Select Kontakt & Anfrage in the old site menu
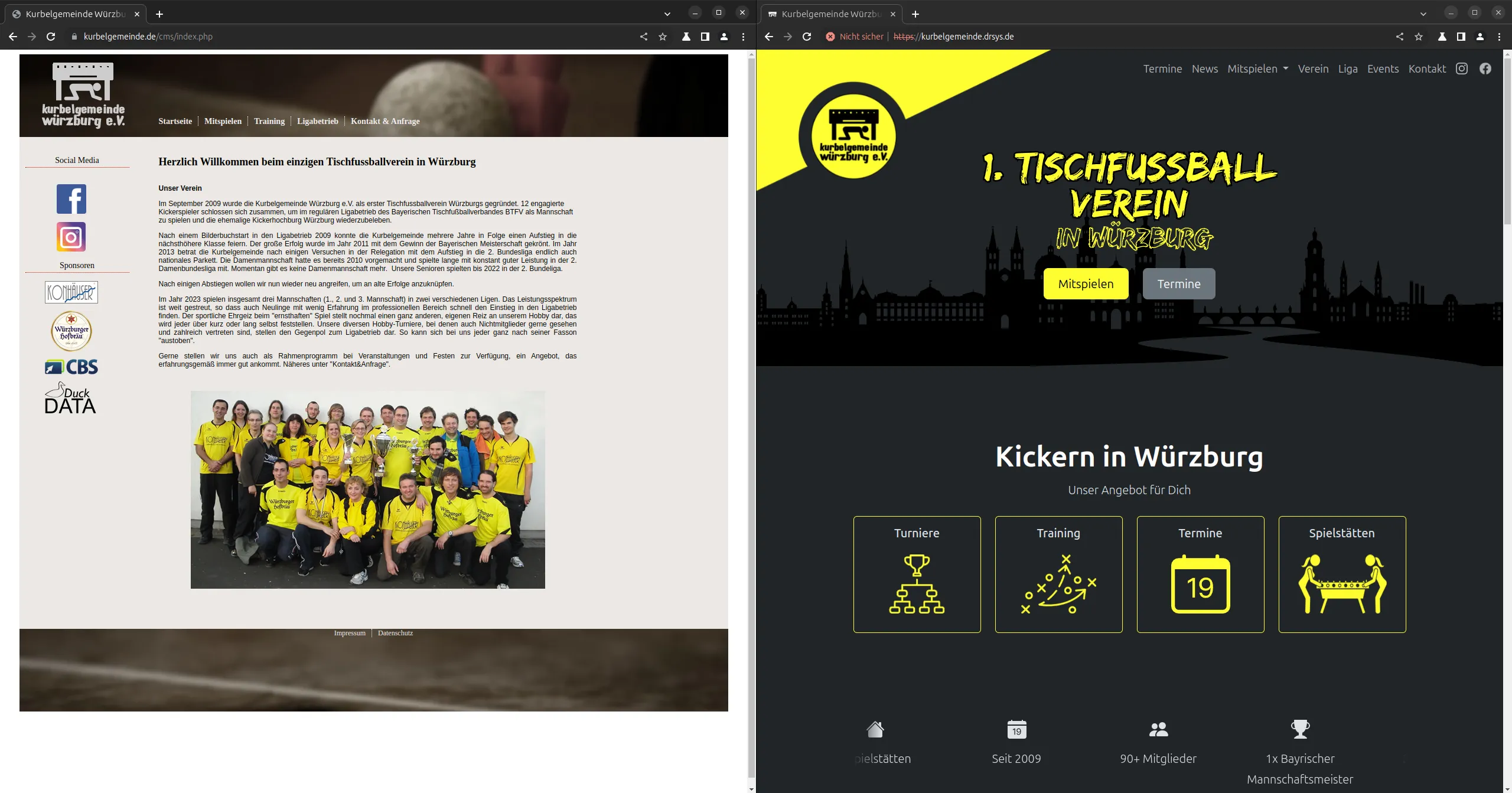Viewport: 1512px width, 793px height. tap(385, 121)
